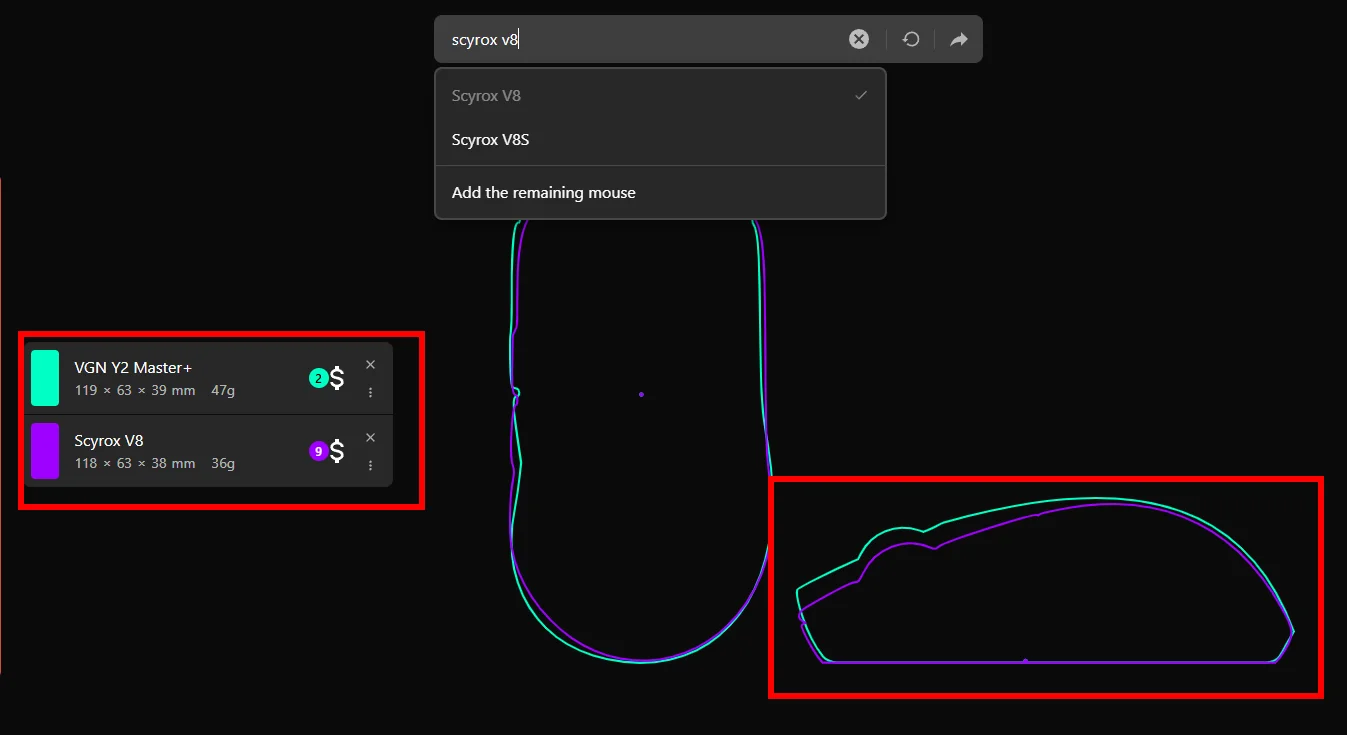Focus the mouse search input field

(x=640, y=40)
